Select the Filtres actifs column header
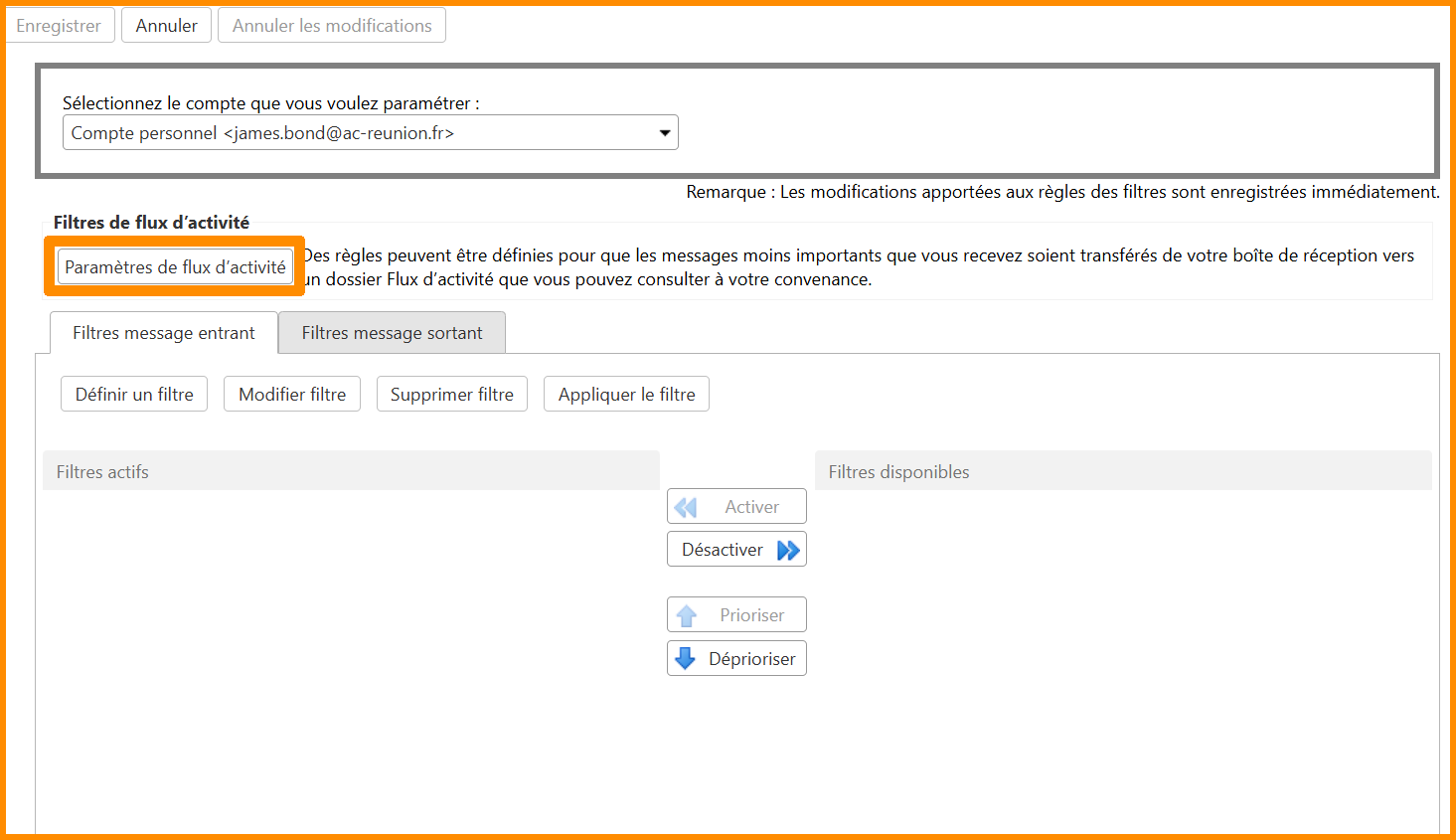 351,471
